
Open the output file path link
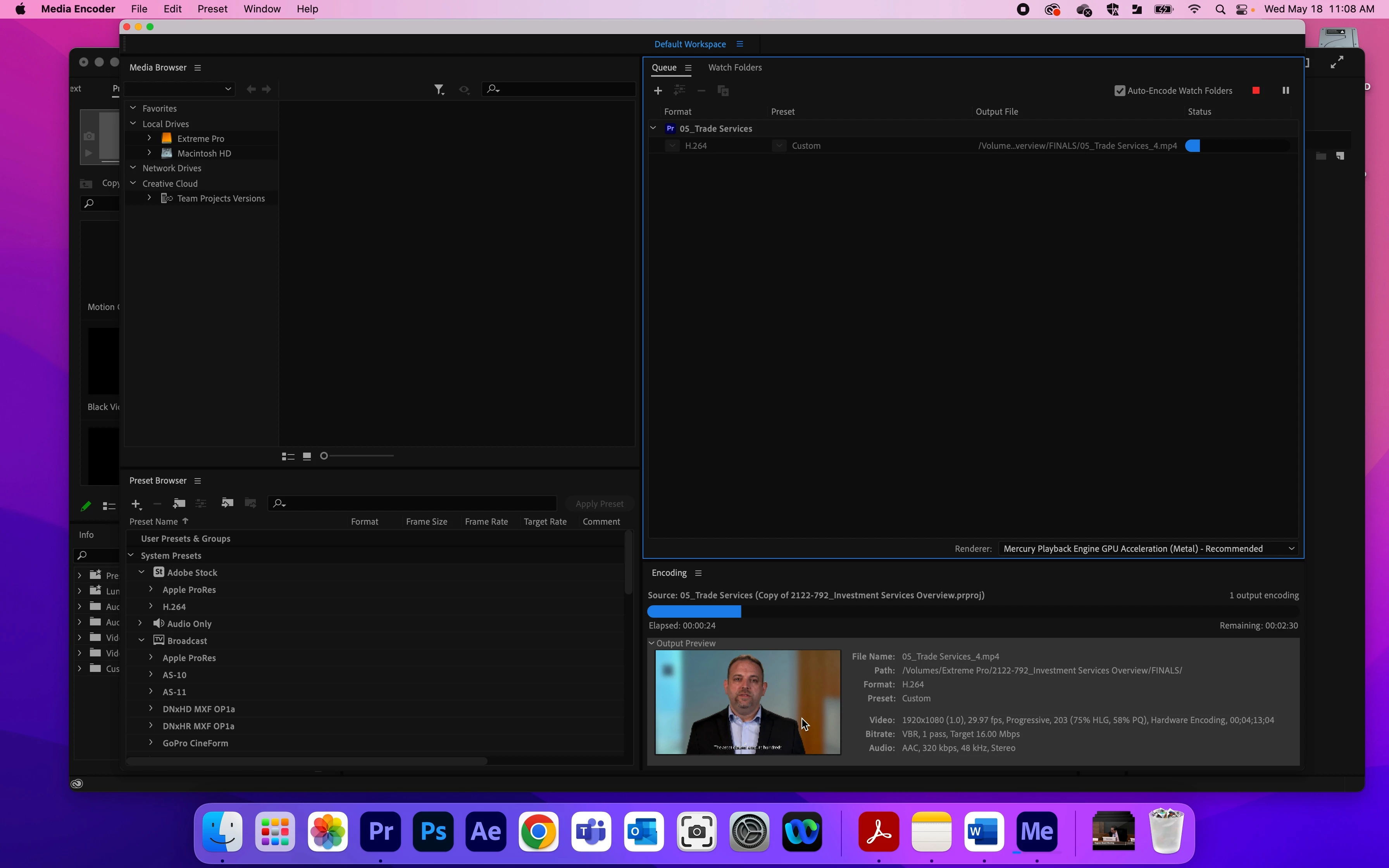point(1077,146)
